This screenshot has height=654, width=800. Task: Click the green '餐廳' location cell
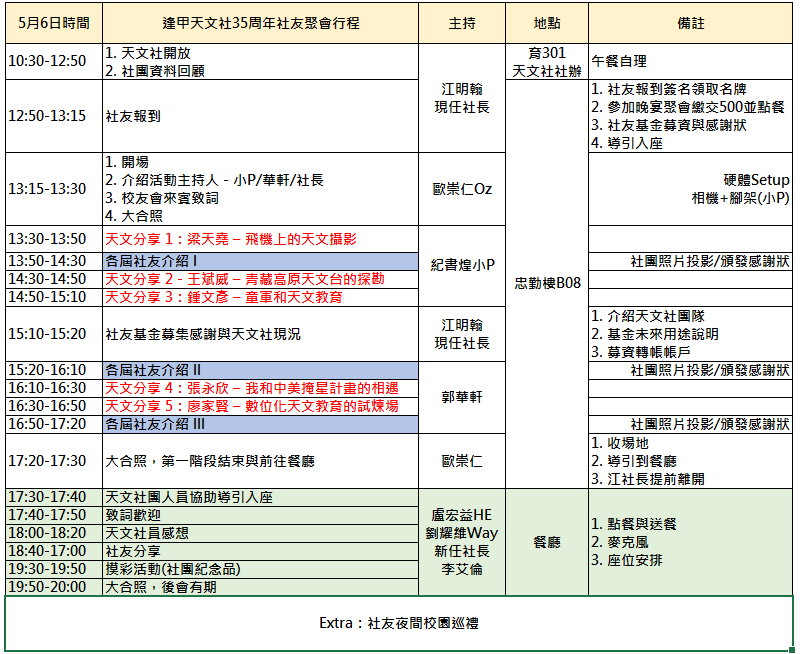(547, 542)
